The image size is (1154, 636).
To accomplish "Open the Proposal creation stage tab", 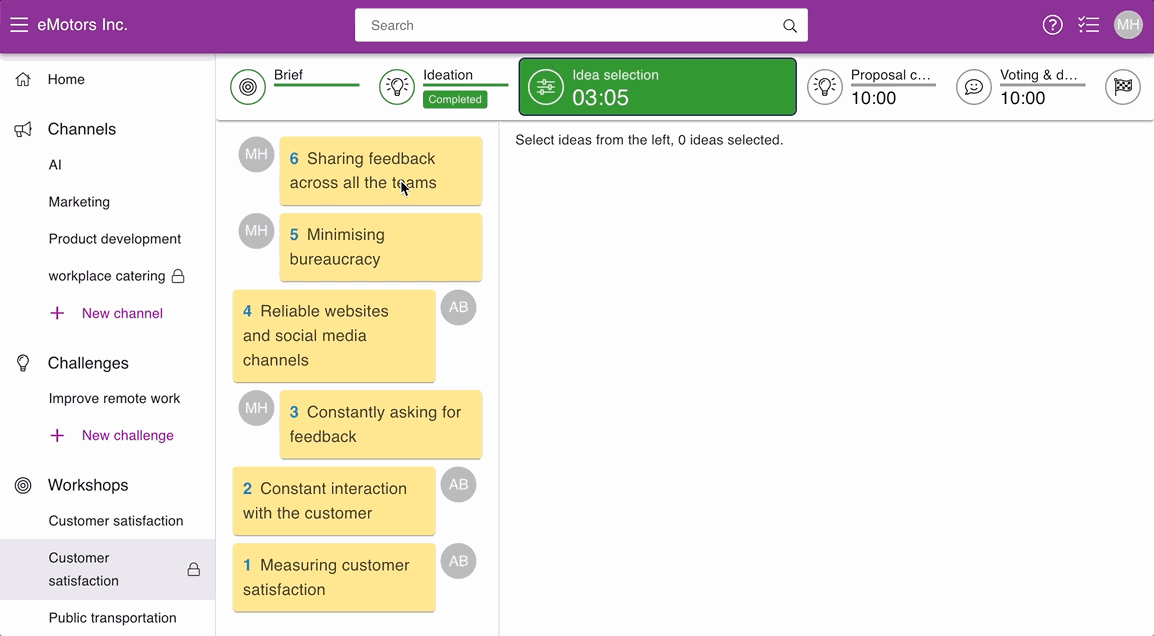I will point(871,87).
